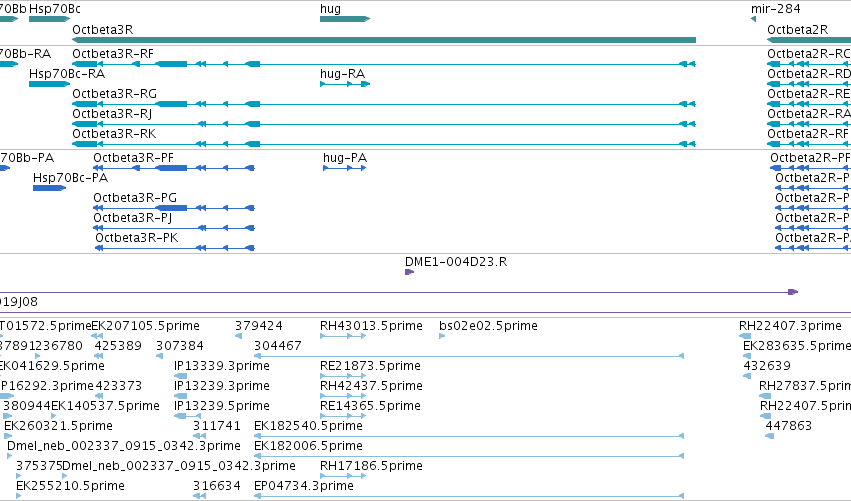Select feature 307384

pos(180,346)
